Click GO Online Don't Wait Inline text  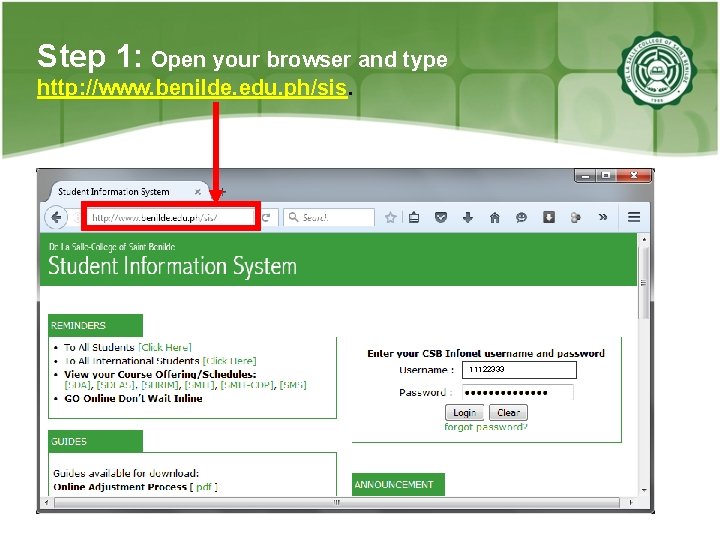point(133,399)
